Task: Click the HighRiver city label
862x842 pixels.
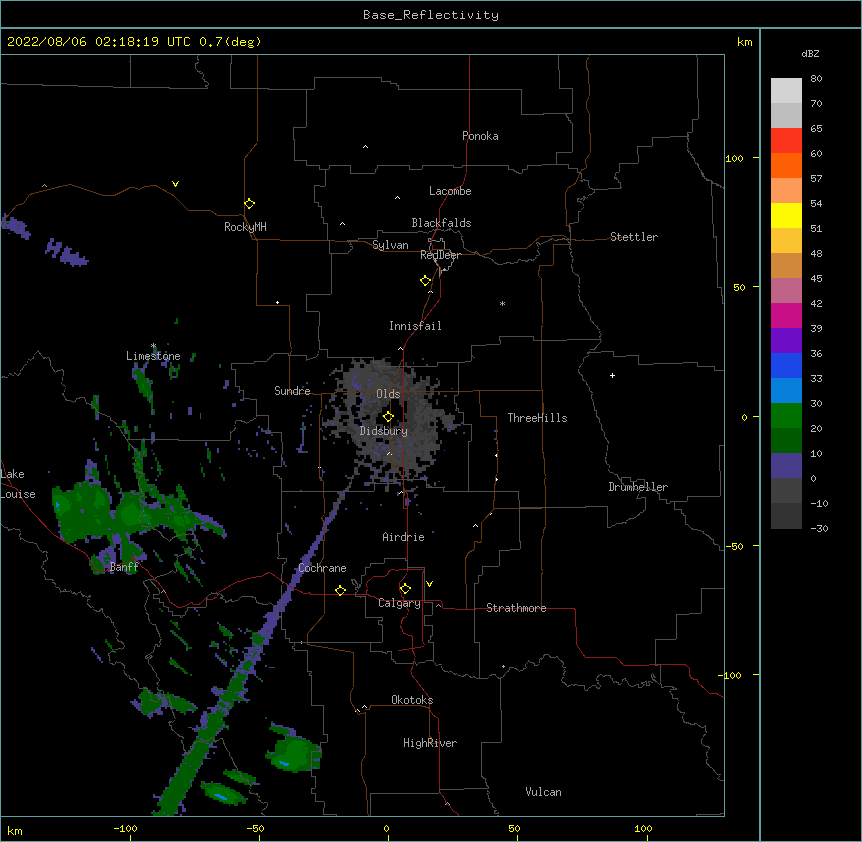Action: click(x=430, y=743)
